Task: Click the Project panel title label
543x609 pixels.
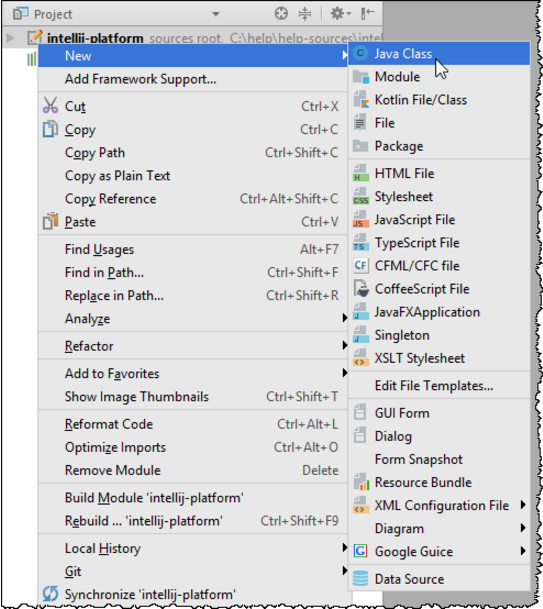Action: [53, 14]
